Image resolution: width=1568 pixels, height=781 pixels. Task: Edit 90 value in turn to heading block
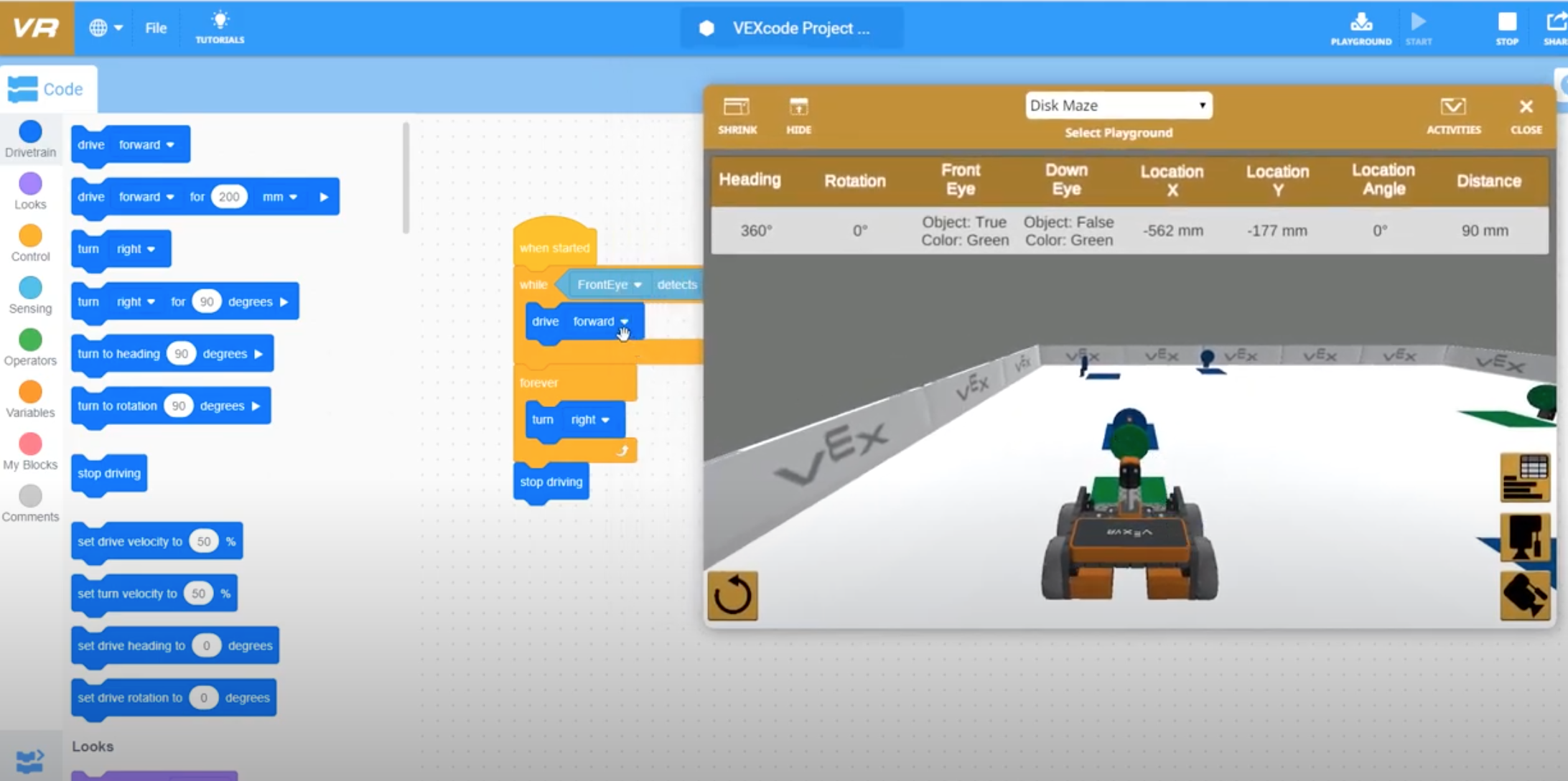click(x=181, y=354)
